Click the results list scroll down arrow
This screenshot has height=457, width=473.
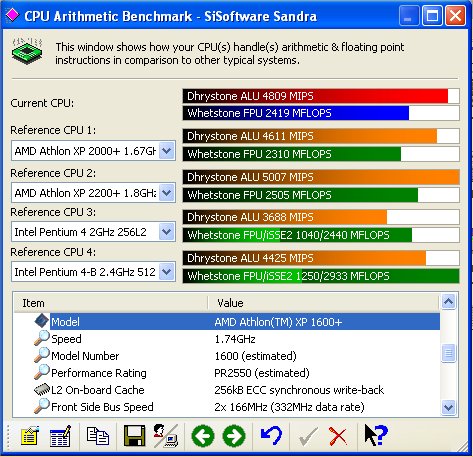(448, 407)
